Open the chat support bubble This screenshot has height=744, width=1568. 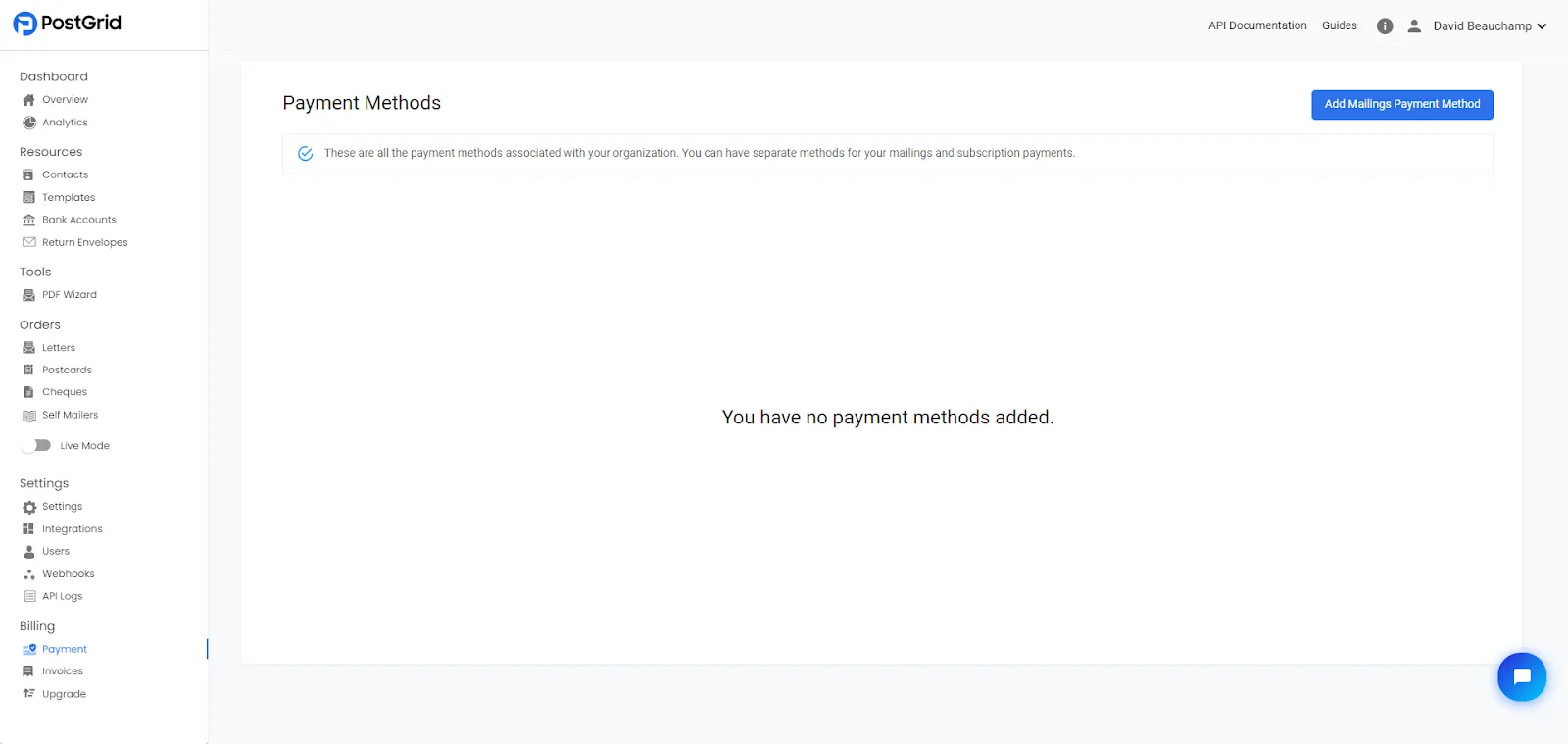(x=1522, y=677)
